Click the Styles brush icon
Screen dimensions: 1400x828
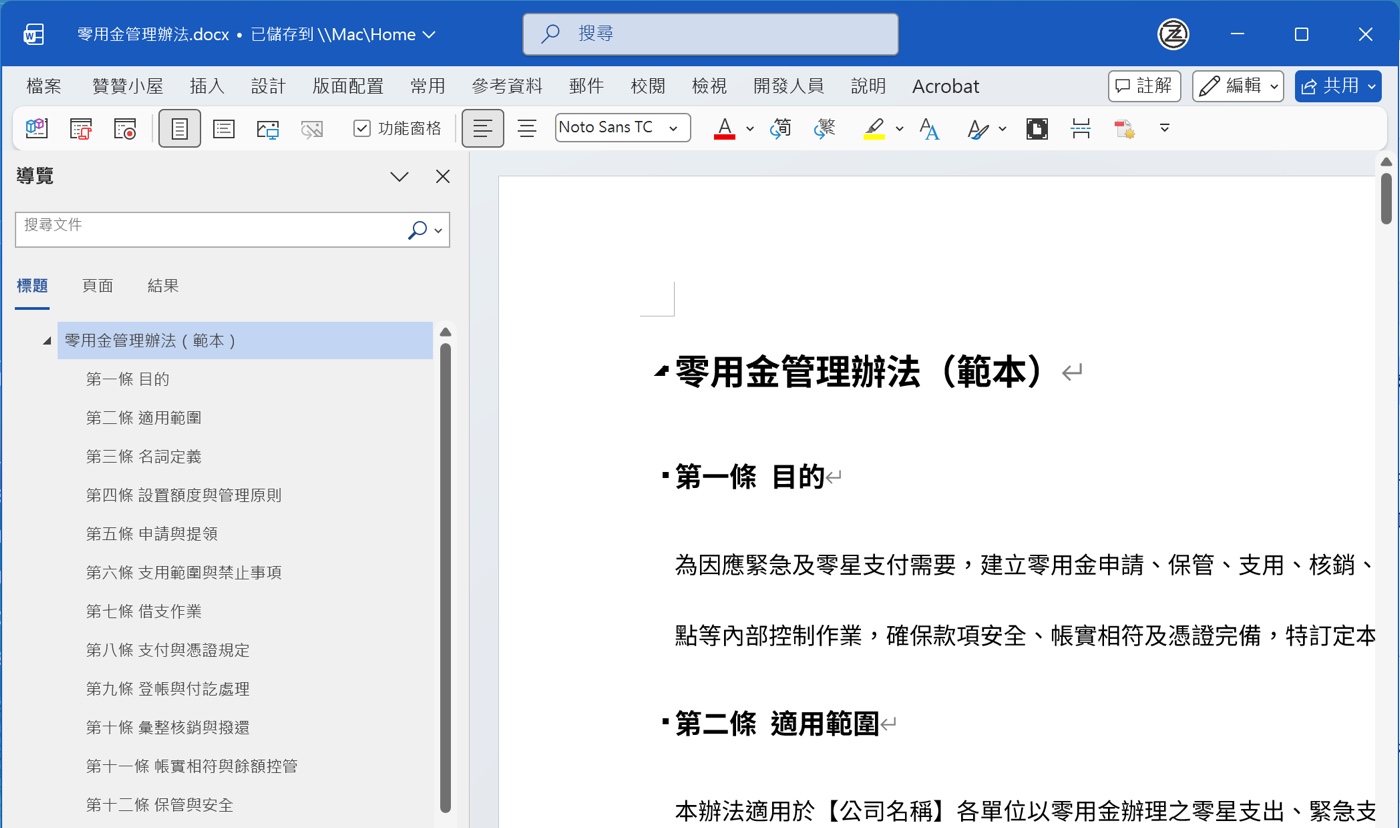pyautogui.click(x=978, y=128)
